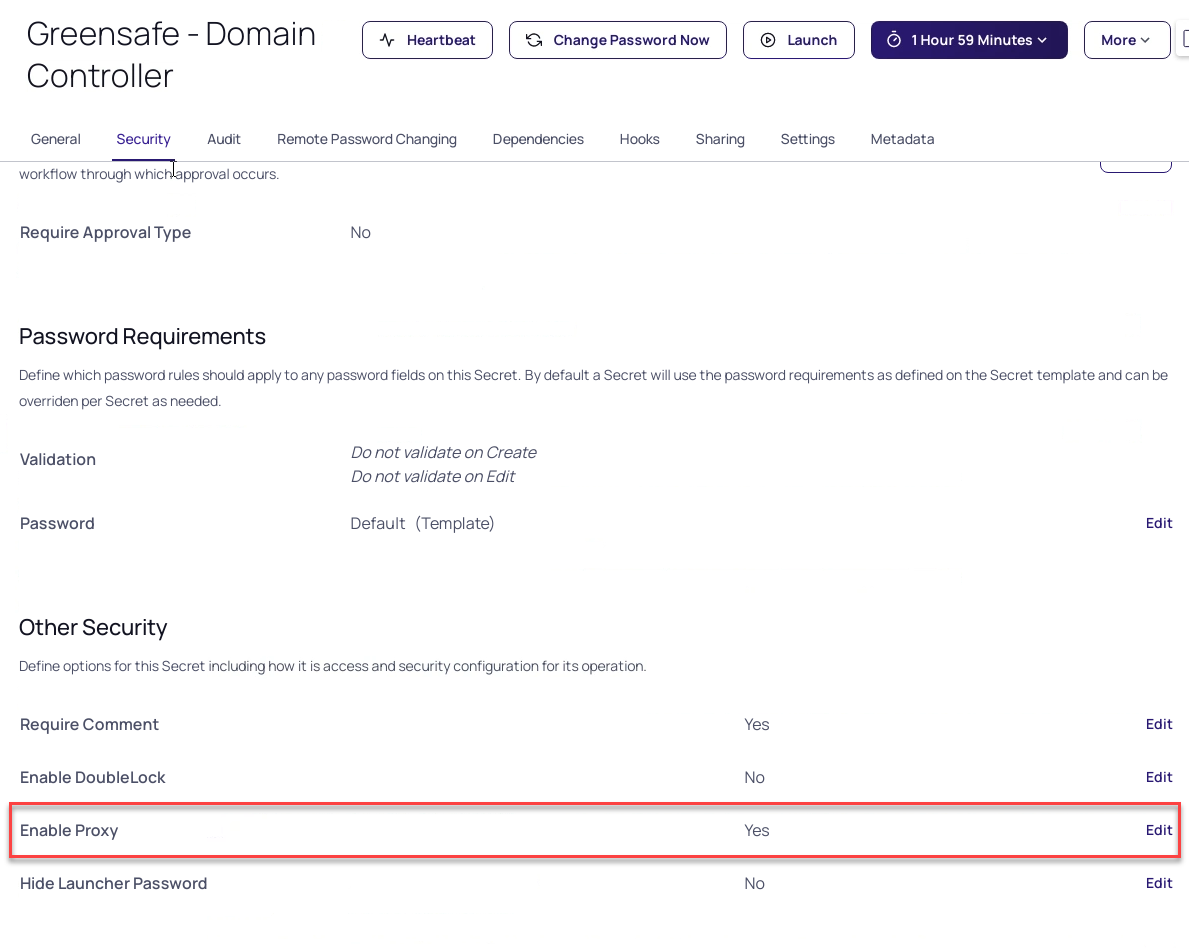Select the Security tab
The height and width of the screenshot is (948, 1189).
[x=143, y=139]
